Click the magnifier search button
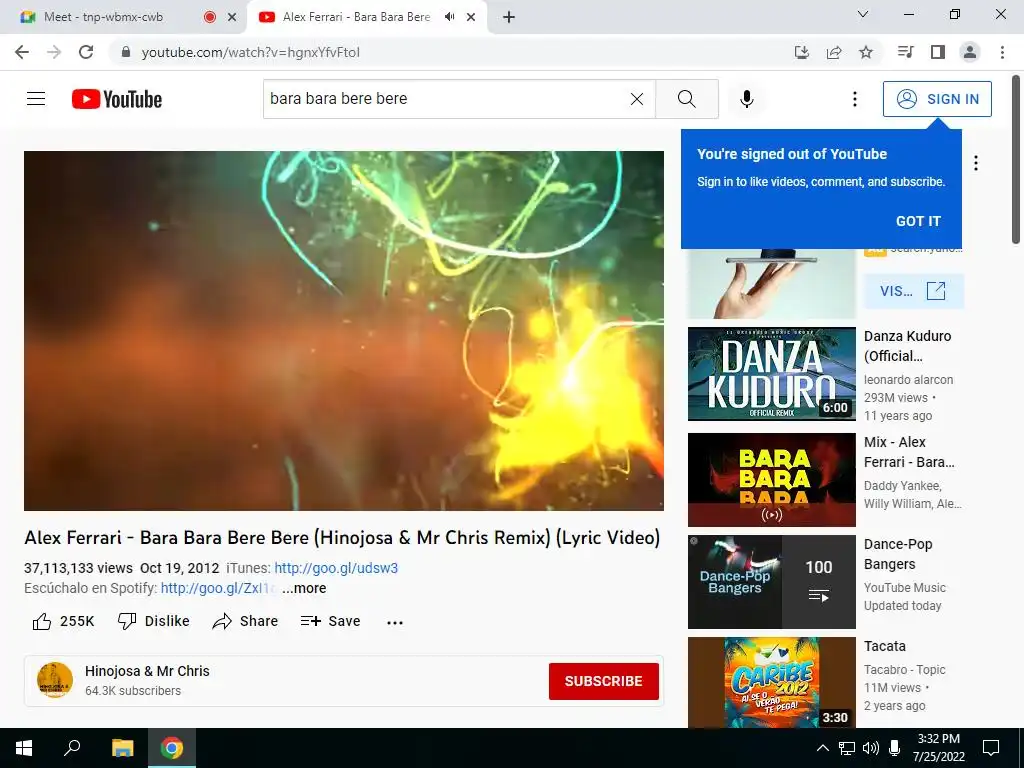Viewport: 1024px width, 768px height. coord(686,99)
